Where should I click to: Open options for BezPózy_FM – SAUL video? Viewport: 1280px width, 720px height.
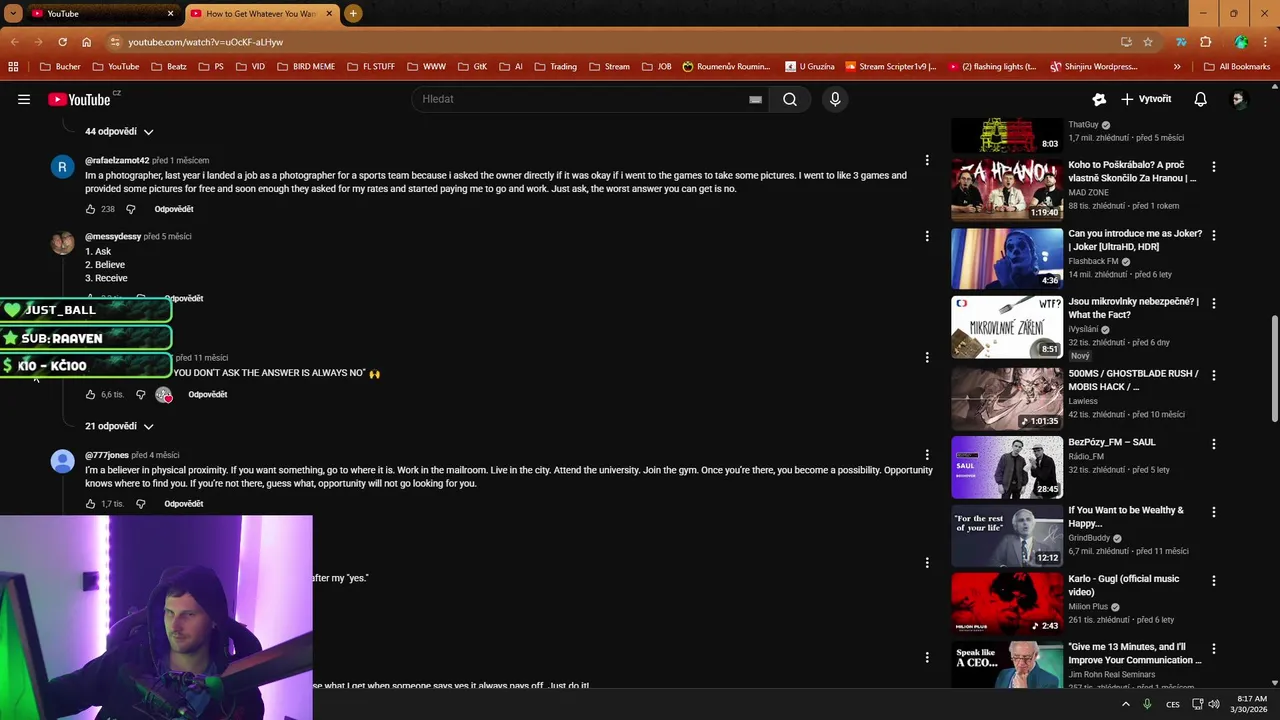point(1214,444)
